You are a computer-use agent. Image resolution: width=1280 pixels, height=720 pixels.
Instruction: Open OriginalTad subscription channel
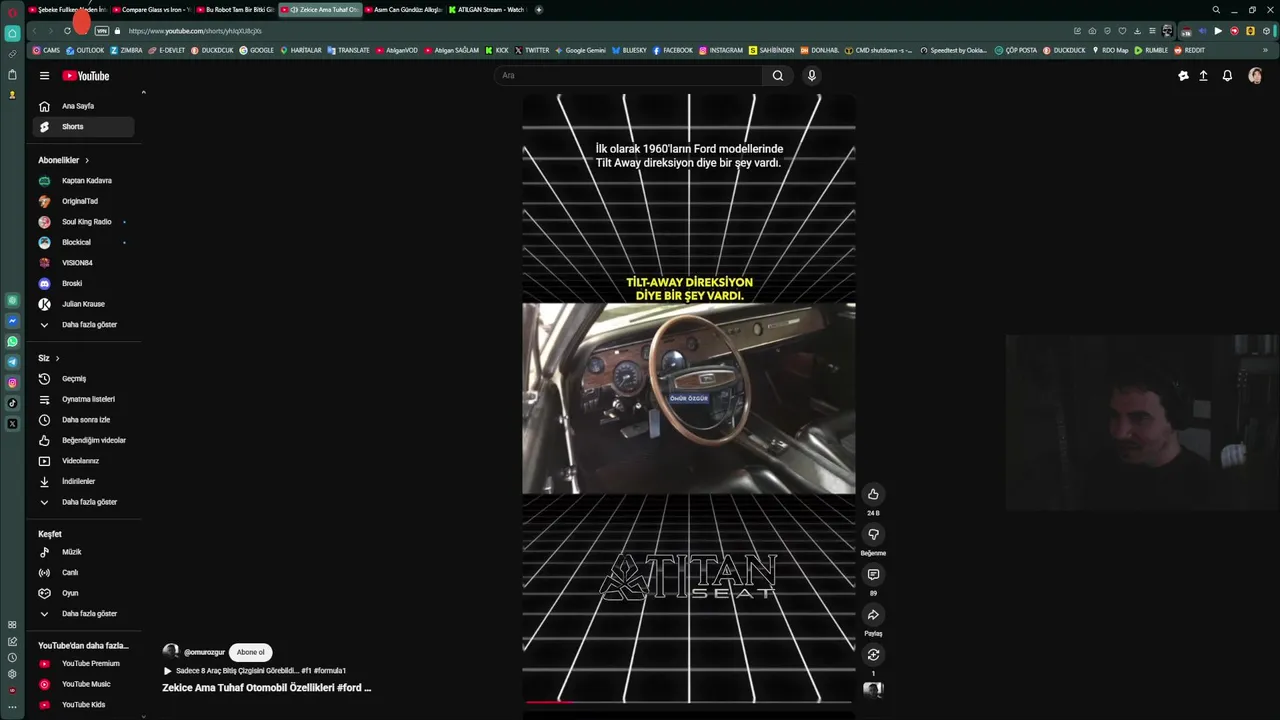tap(83, 201)
